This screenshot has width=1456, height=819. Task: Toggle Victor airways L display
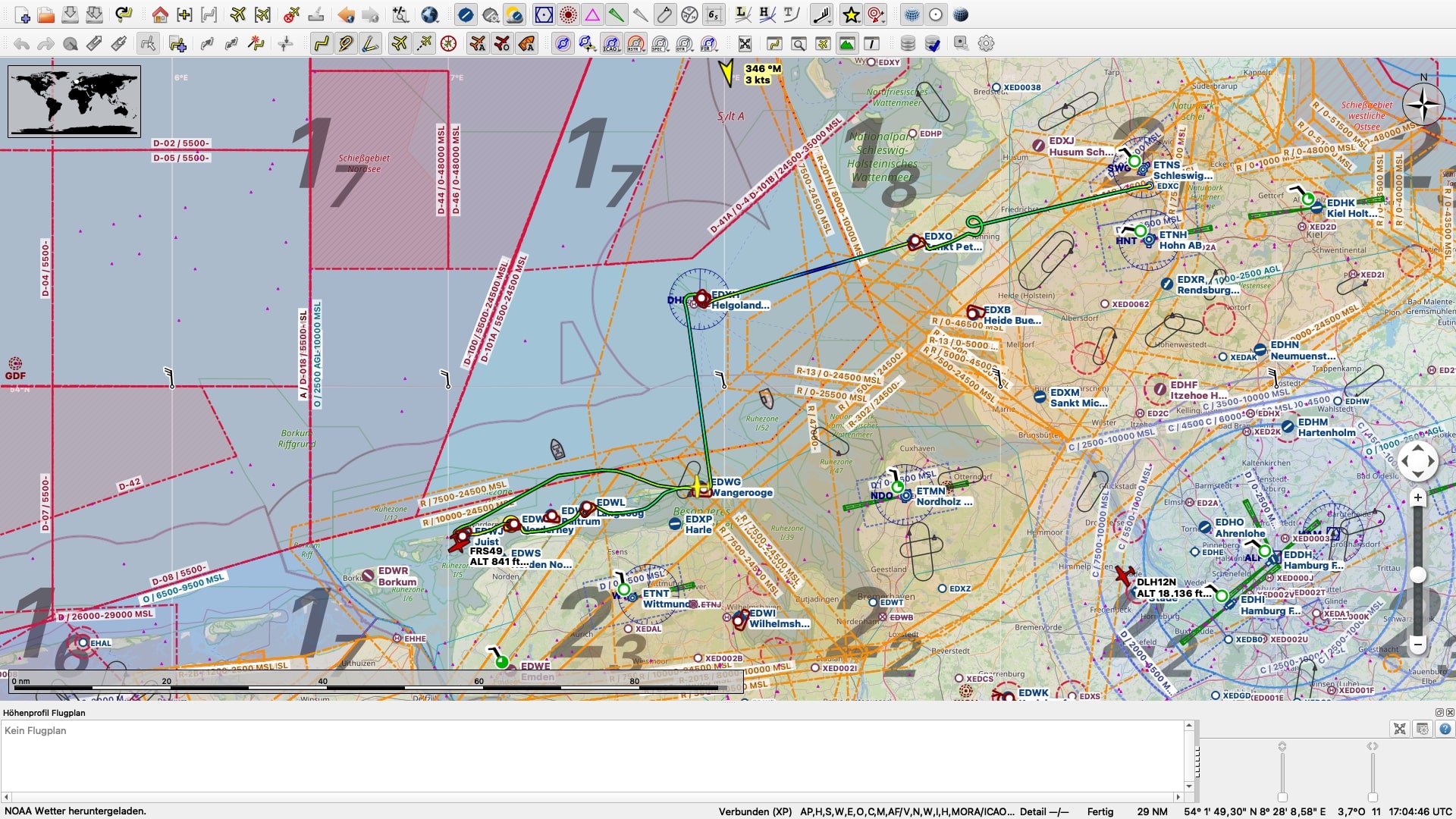point(743,14)
